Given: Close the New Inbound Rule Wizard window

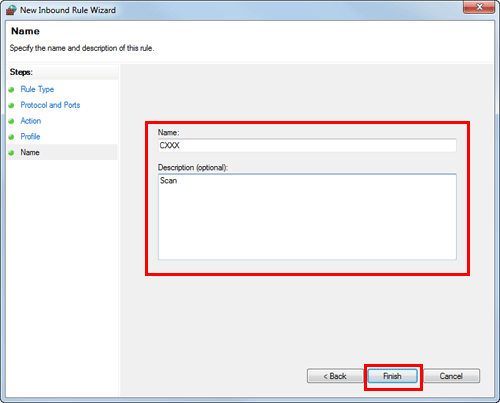Looking at the screenshot, I should (479, 7).
